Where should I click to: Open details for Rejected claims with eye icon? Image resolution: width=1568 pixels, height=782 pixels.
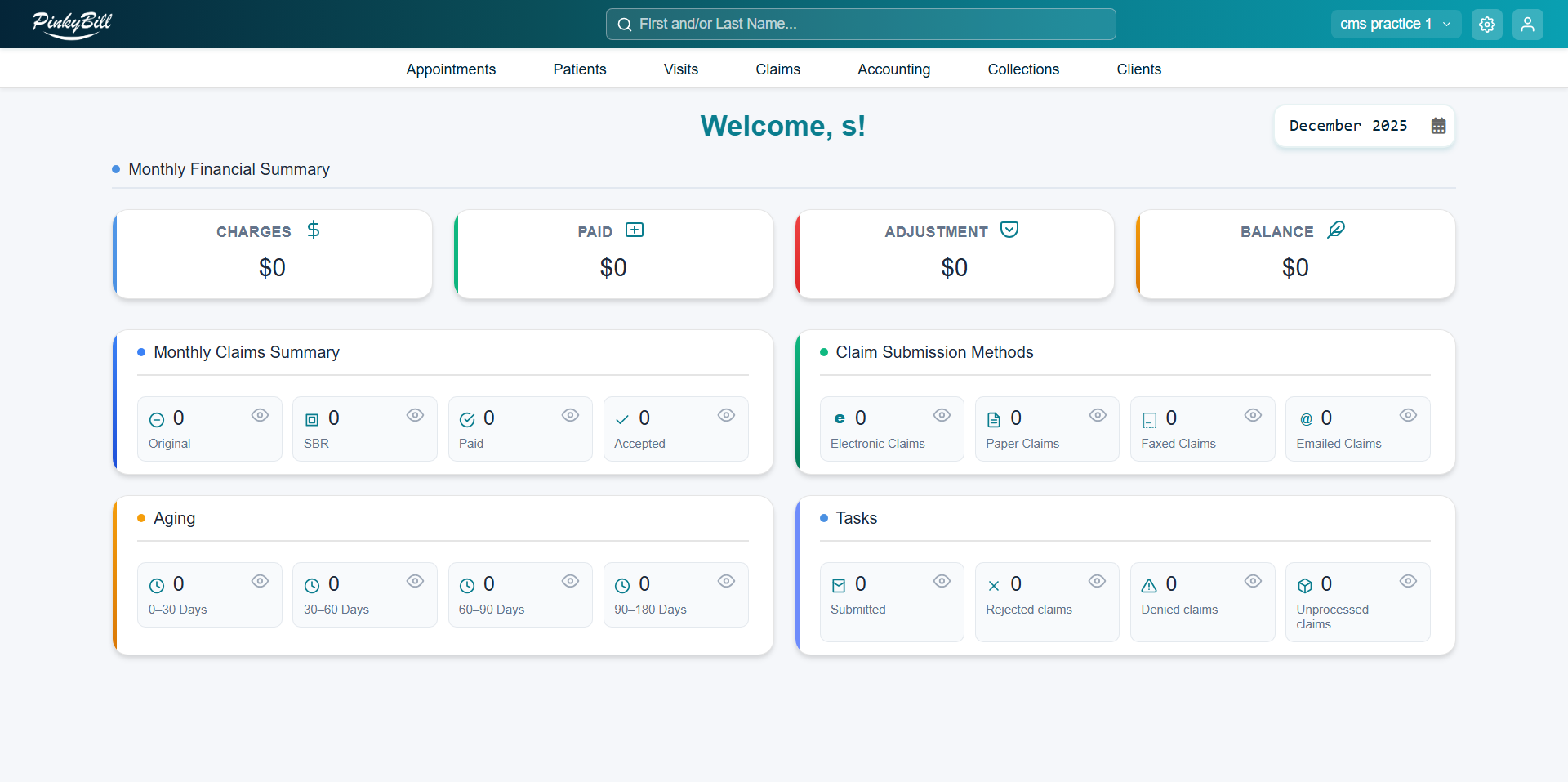[x=1097, y=582]
